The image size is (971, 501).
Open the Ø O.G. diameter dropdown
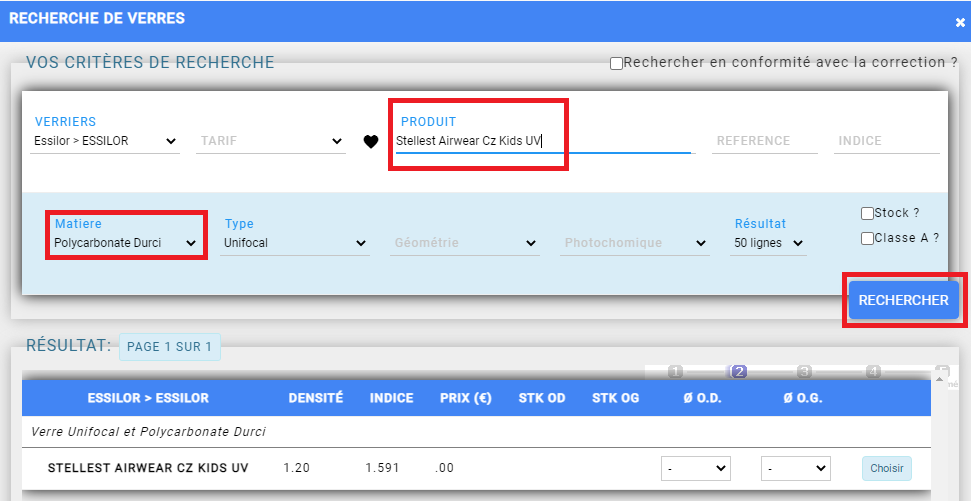click(796, 469)
